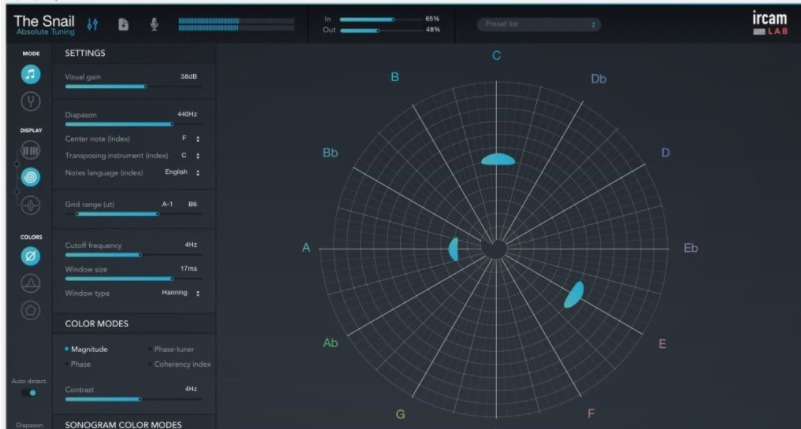Click the 38dB visual gain value
The height and width of the screenshot is (429, 801).
(x=189, y=77)
